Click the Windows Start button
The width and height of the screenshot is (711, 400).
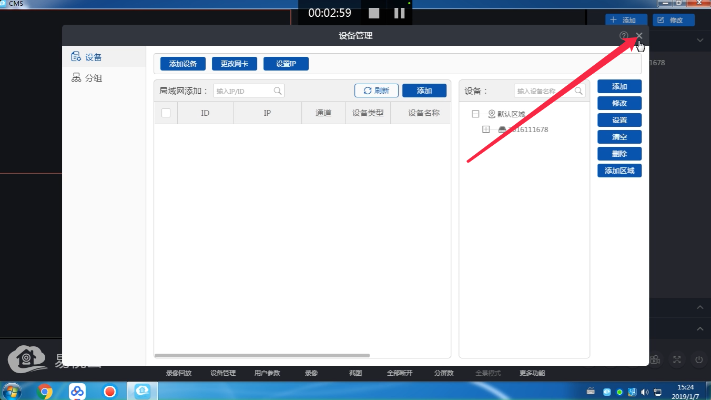click(x=13, y=390)
